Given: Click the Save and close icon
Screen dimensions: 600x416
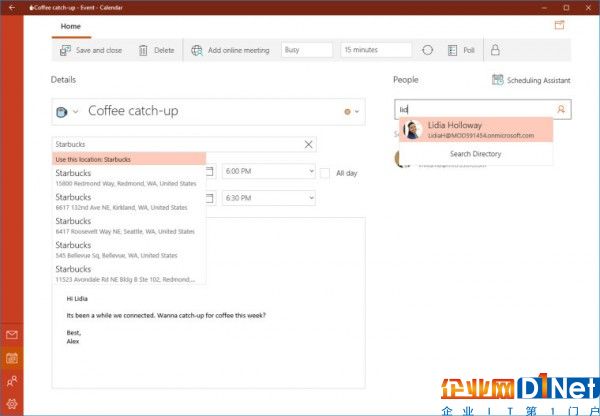Looking at the screenshot, I should click(x=65, y=50).
